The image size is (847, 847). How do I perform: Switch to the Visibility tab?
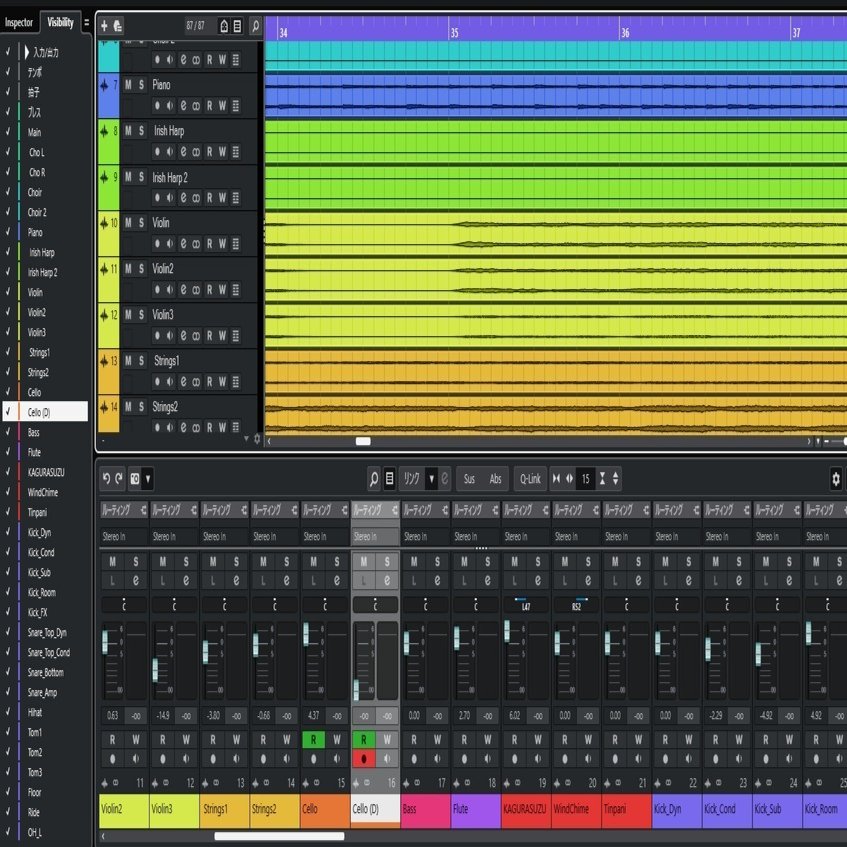pyautogui.click(x=60, y=22)
